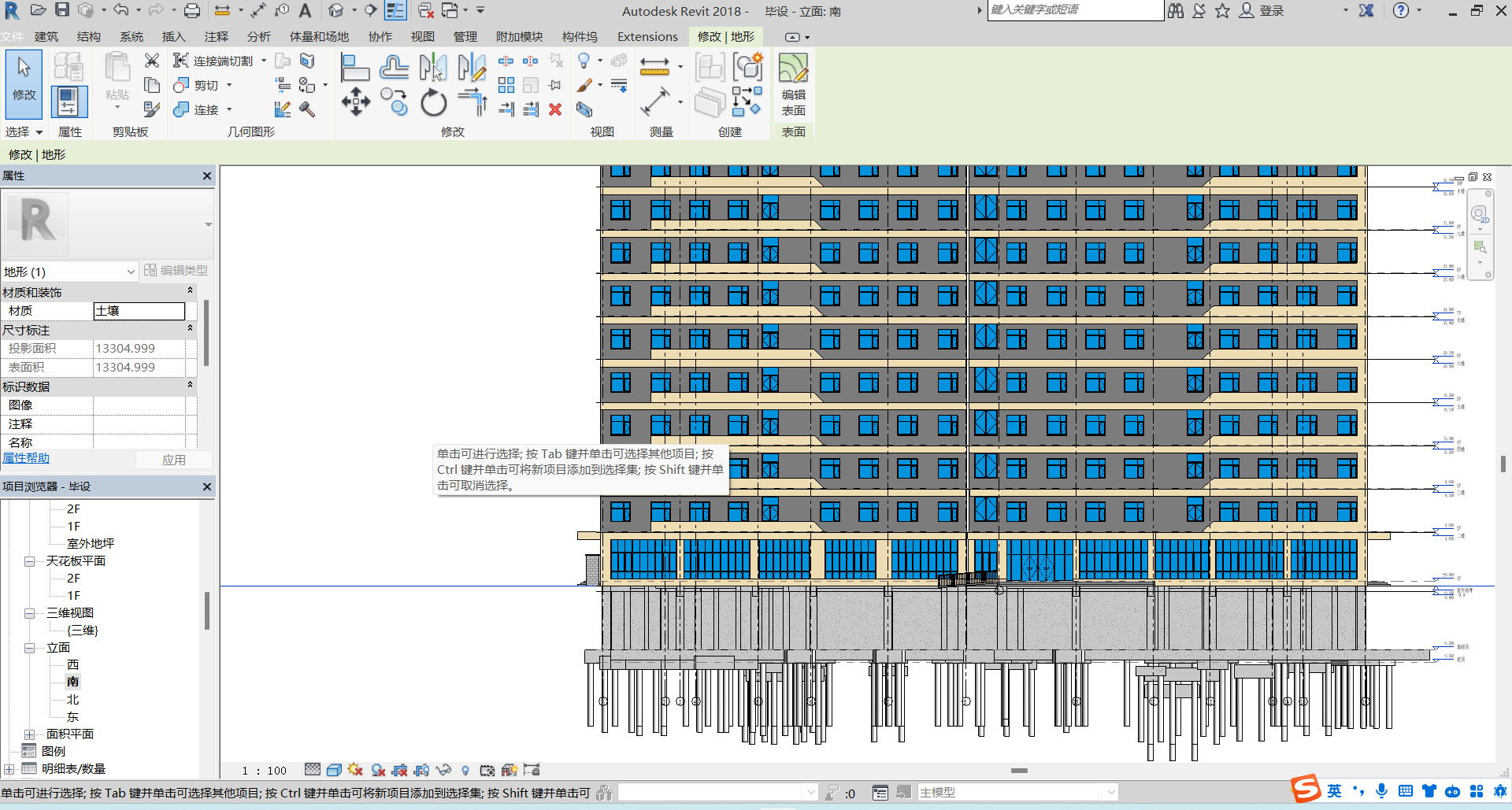The width and height of the screenshot is (1512, 810).
Task: Click the Array tool icon
Action: click(506, 85)
